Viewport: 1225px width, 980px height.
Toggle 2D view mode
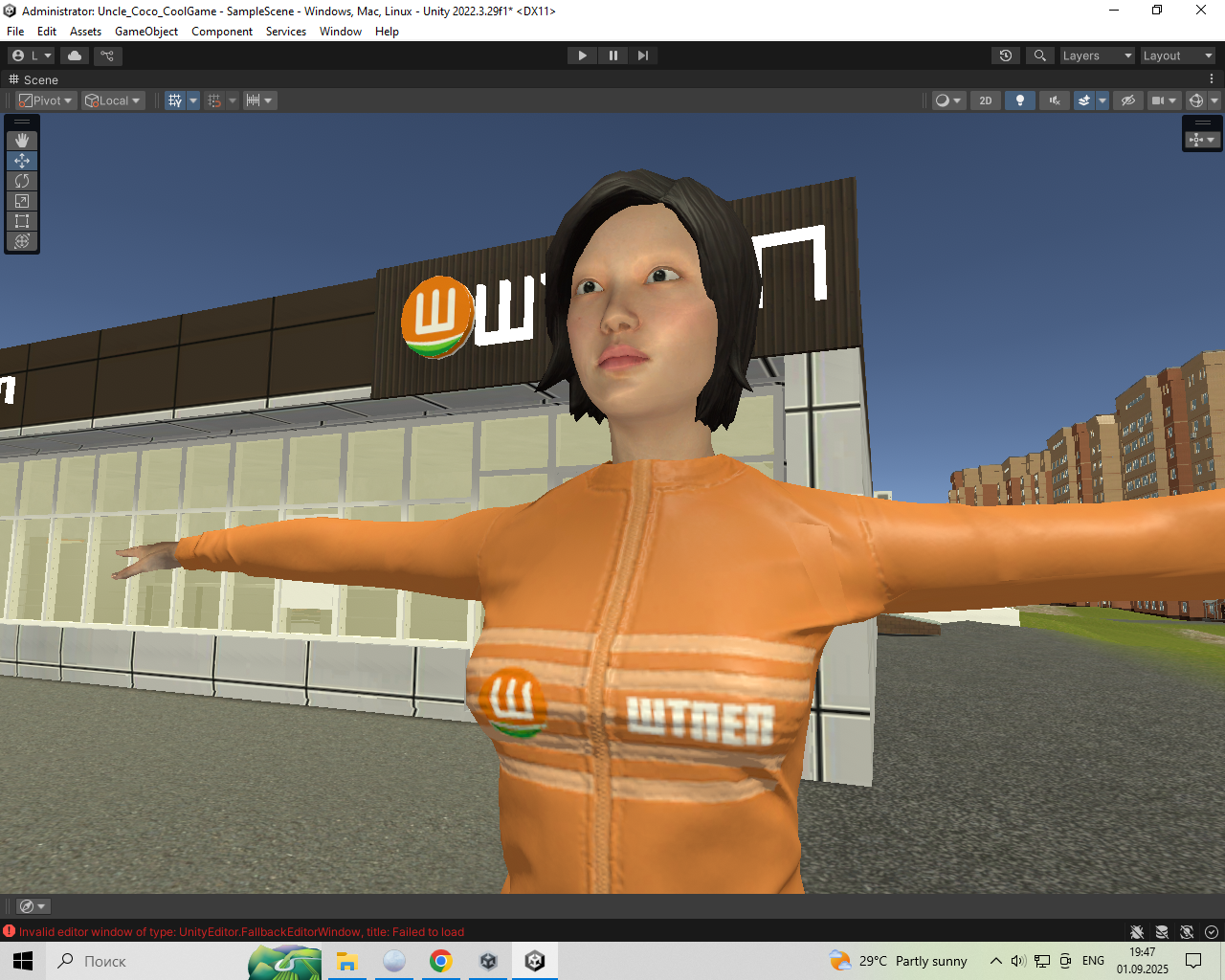tap(986, 100)
